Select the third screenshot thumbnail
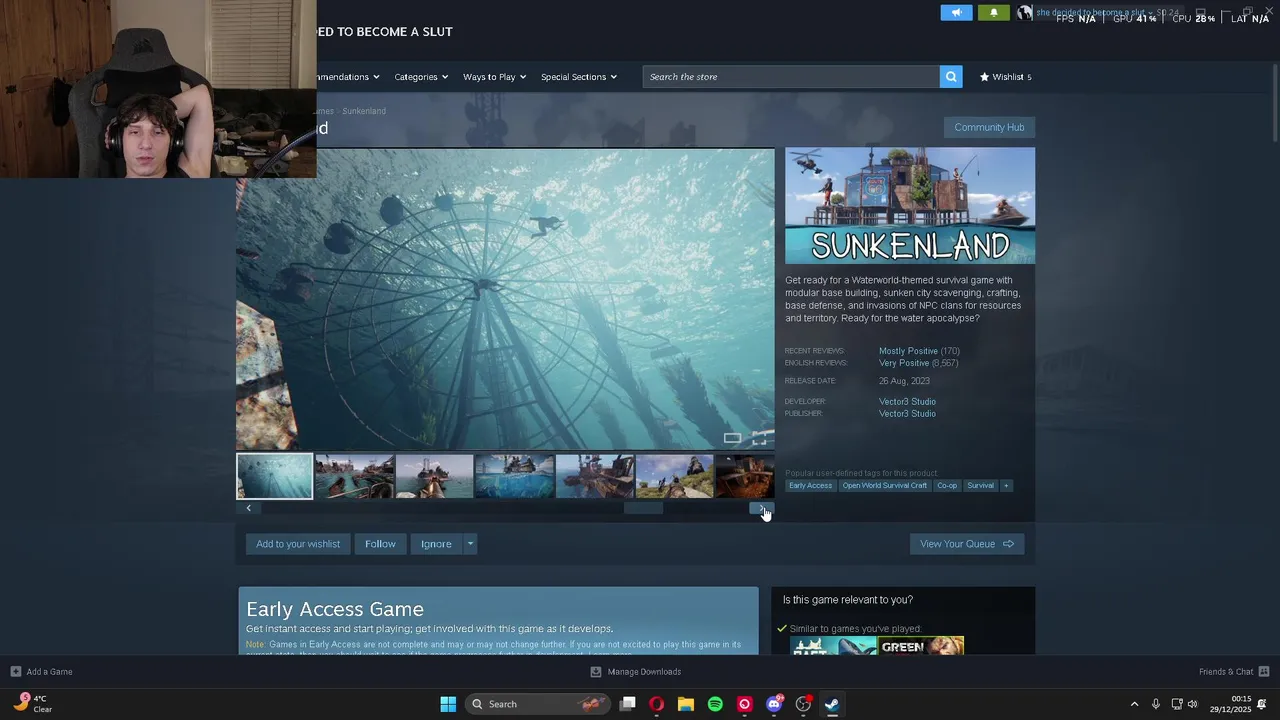Screen dimensions: 1280x720 click(x=434, y=476)
